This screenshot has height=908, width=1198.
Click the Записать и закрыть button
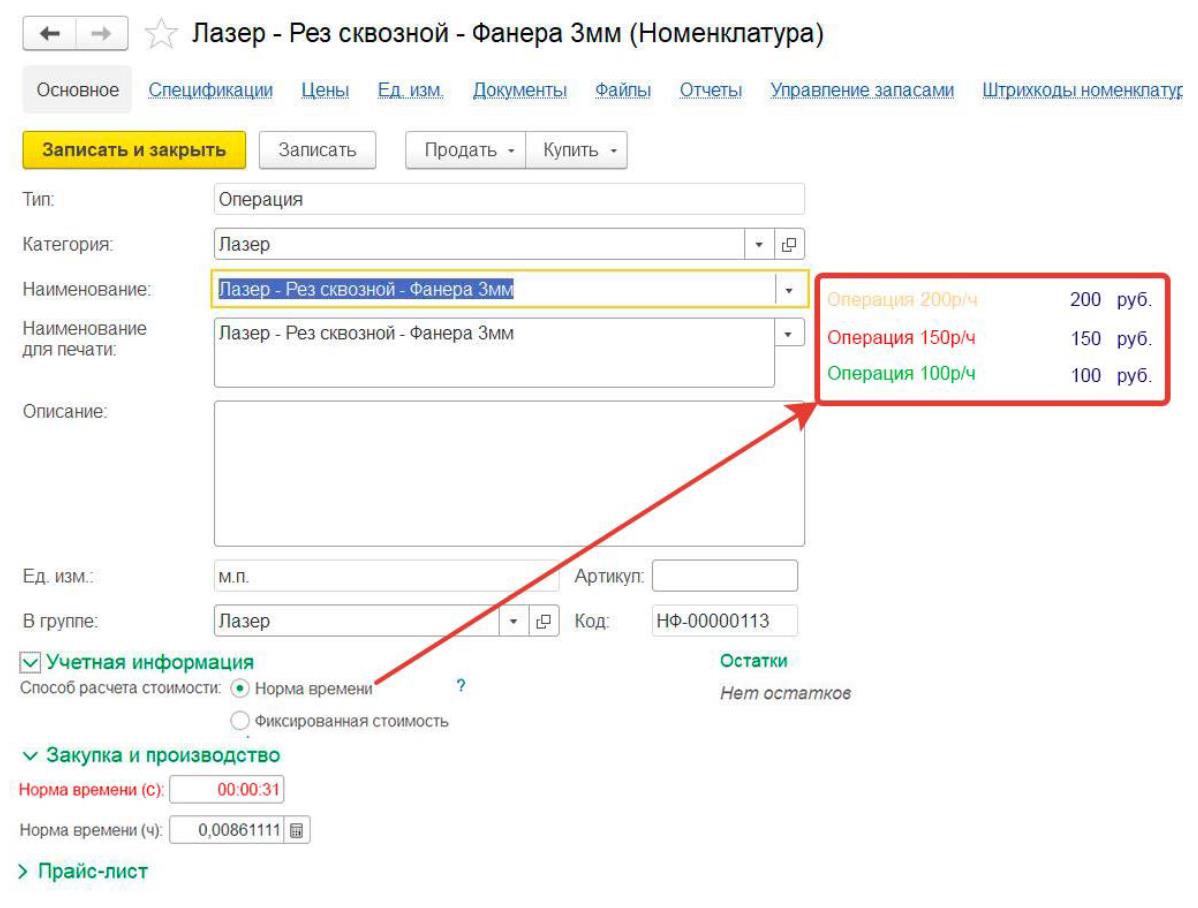133,150
